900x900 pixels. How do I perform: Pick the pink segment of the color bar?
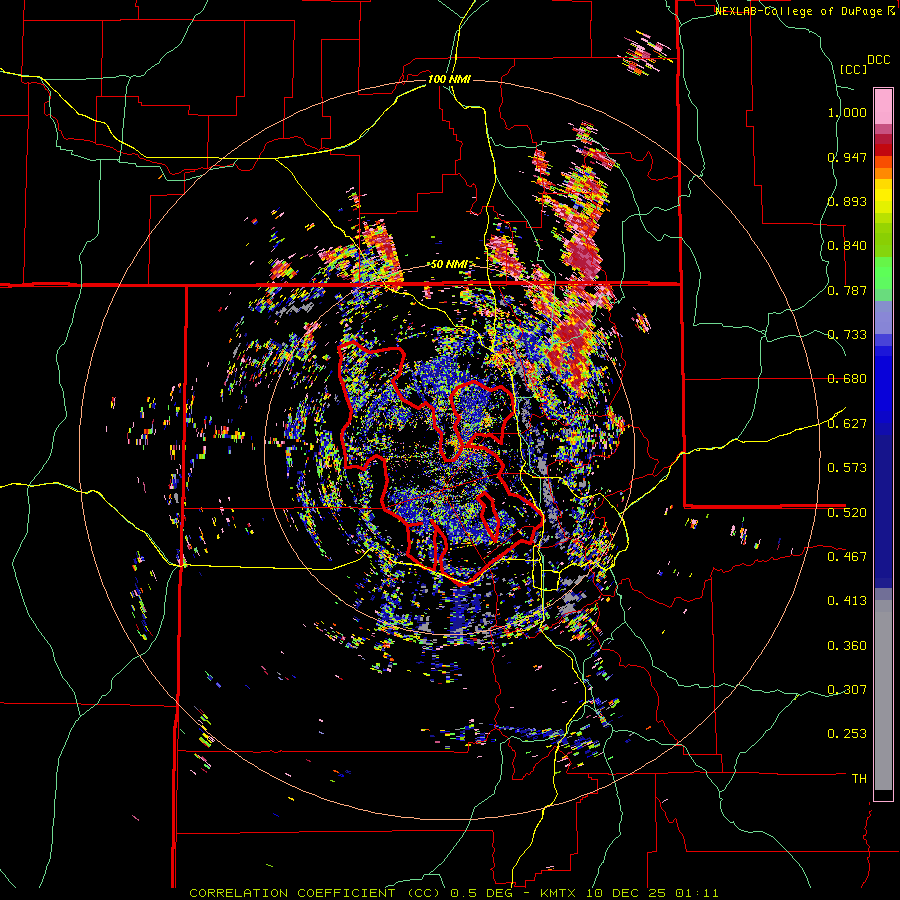883,106
